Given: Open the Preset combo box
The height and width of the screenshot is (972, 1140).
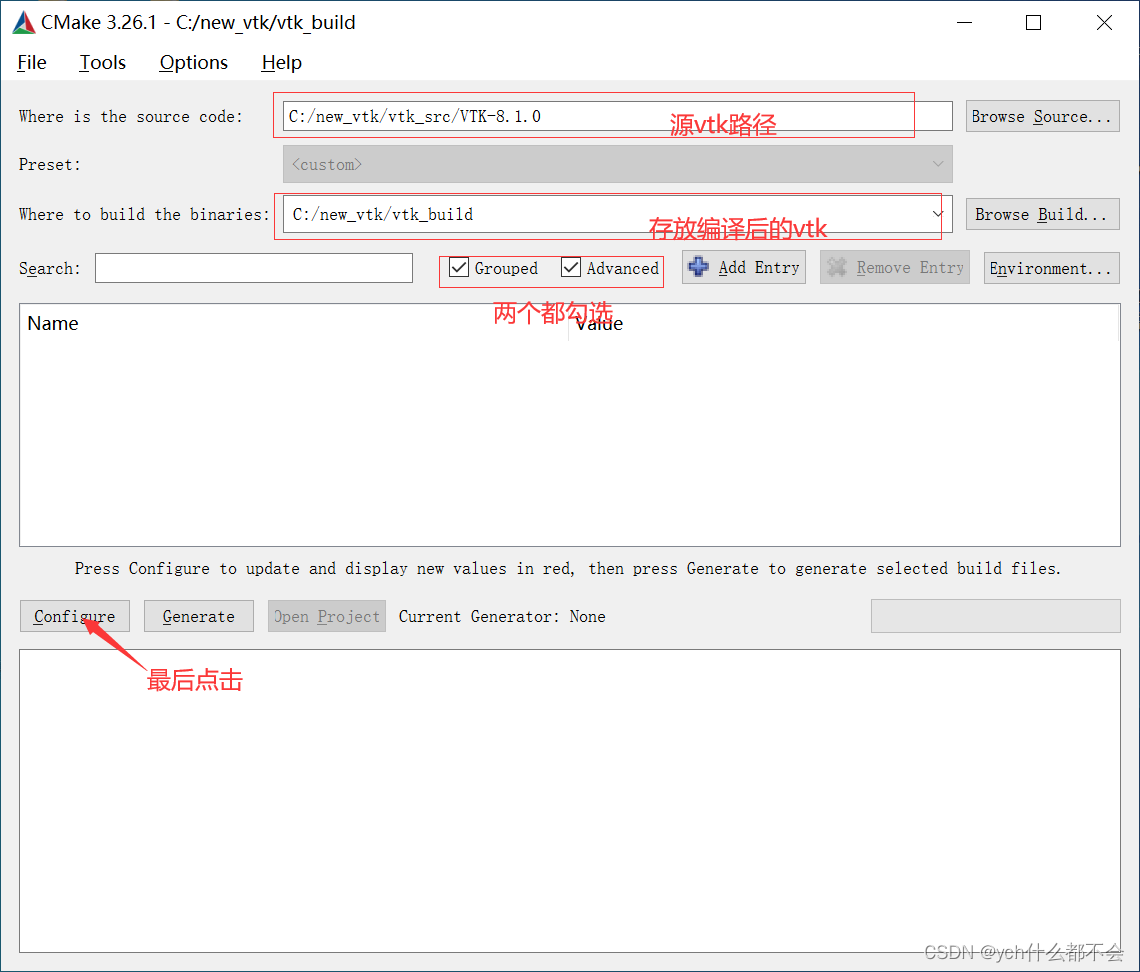Looking at the screenshot, I should point(615,164).
